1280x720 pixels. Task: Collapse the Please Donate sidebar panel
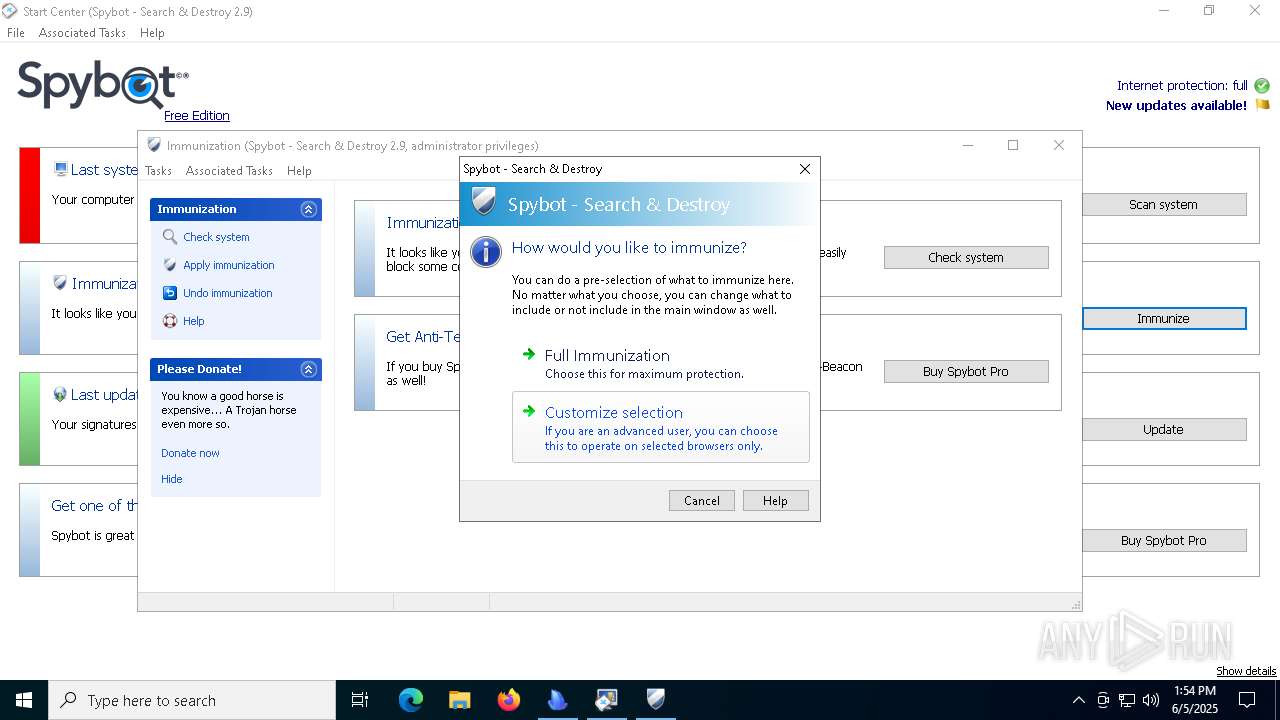click(x=308, y=369)
